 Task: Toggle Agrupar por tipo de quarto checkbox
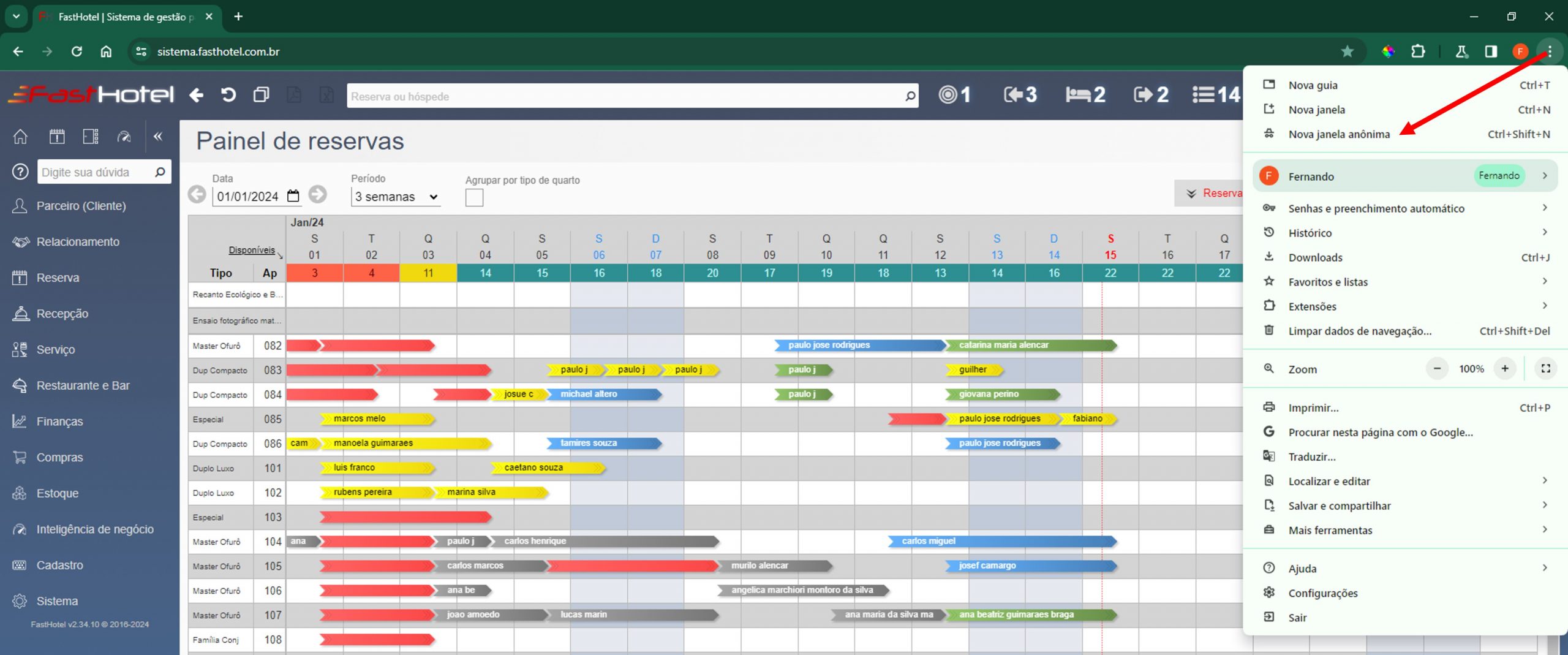tap(474, 197)
